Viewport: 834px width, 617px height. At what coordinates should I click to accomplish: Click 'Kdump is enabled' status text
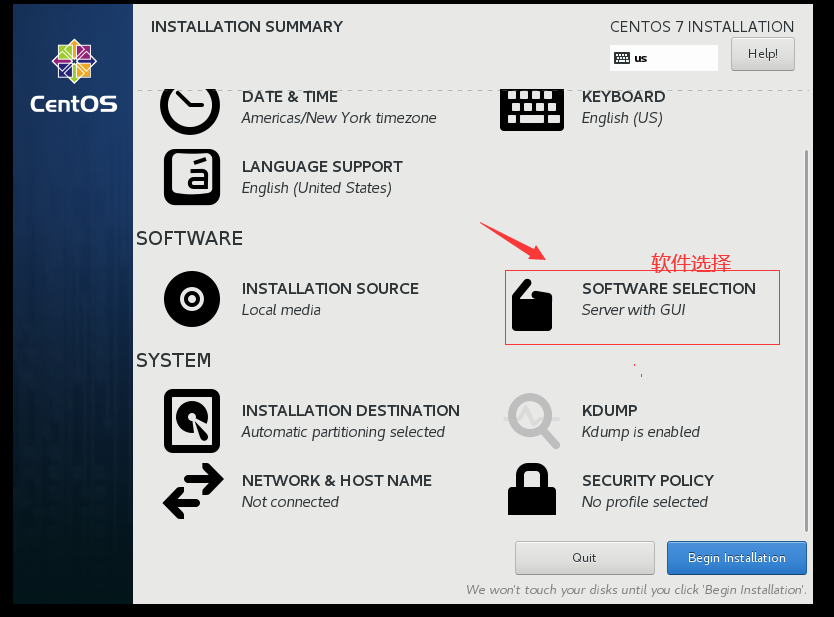click(x=641, y=432)
